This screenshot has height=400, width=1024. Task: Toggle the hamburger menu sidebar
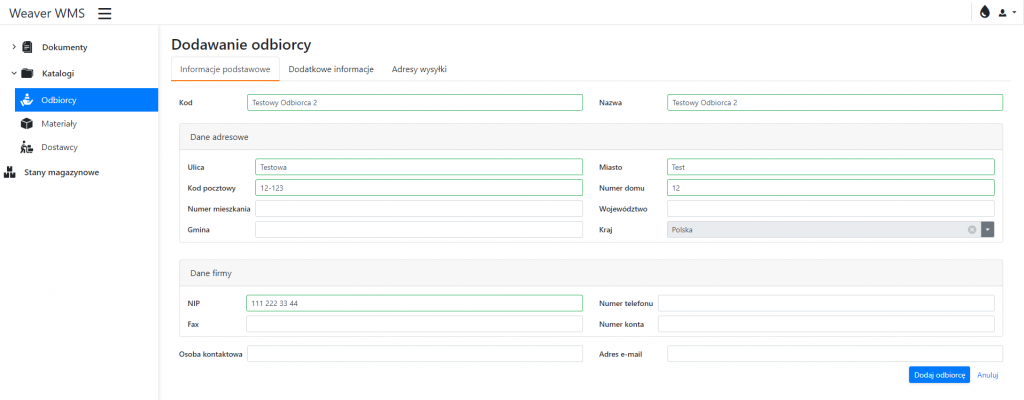coord(104,13)
